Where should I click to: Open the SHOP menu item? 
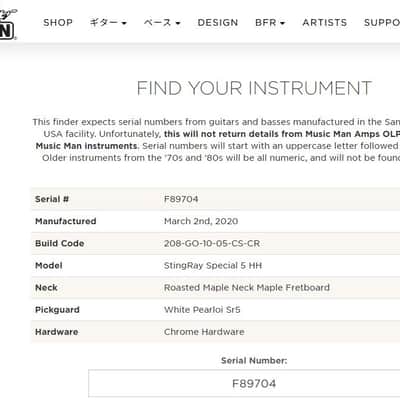(58, 23)
